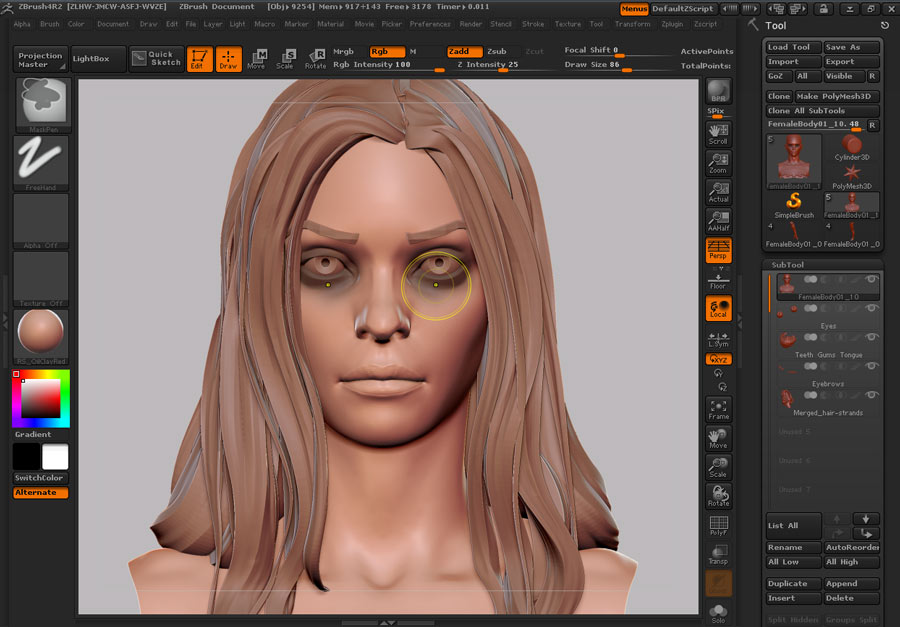This screenshot has height=627, width=900.
Task: Click Make PolyMesh3D button
Action: (x=837, y=96)
